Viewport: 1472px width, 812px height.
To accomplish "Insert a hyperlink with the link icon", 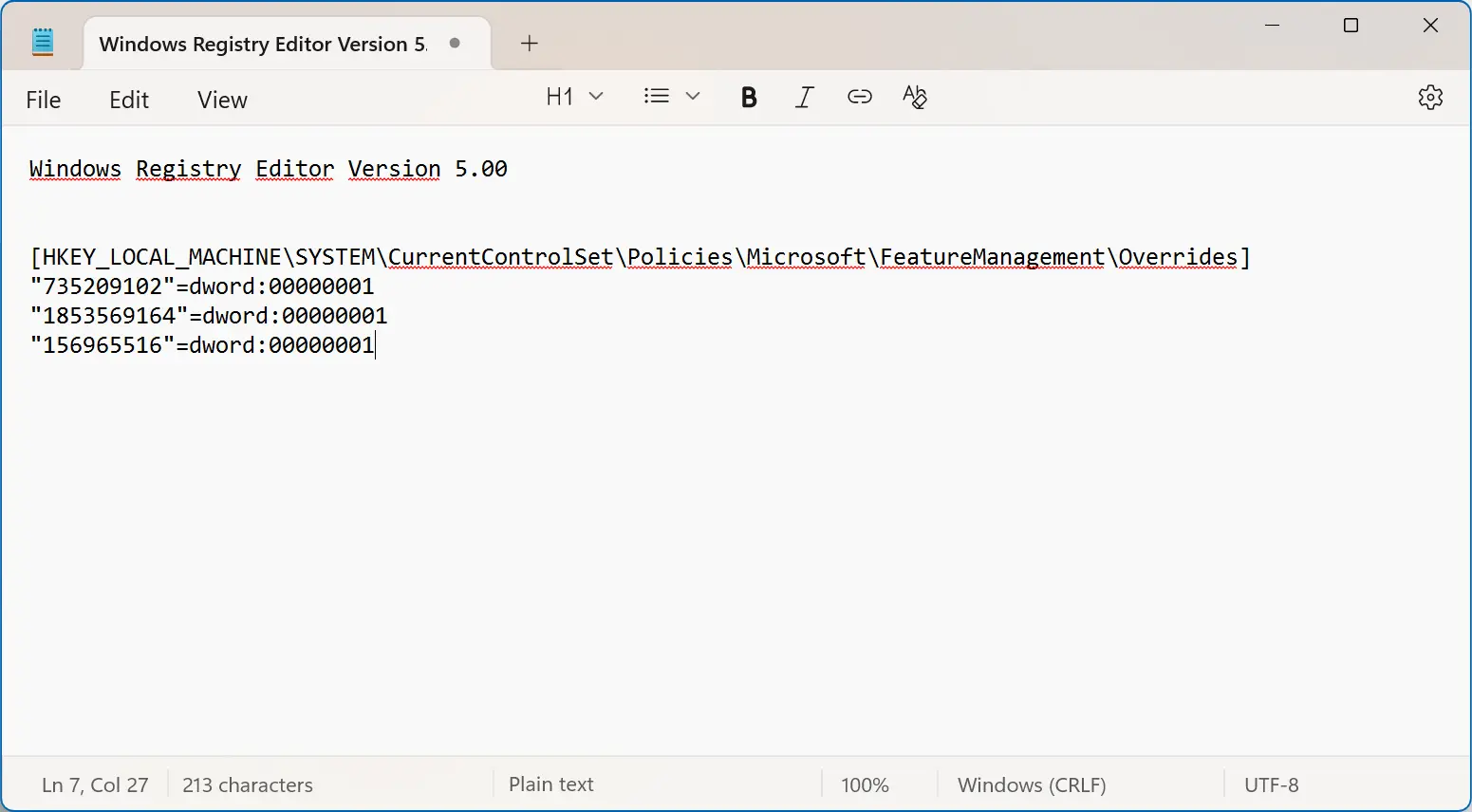I will tap(860, 97).
